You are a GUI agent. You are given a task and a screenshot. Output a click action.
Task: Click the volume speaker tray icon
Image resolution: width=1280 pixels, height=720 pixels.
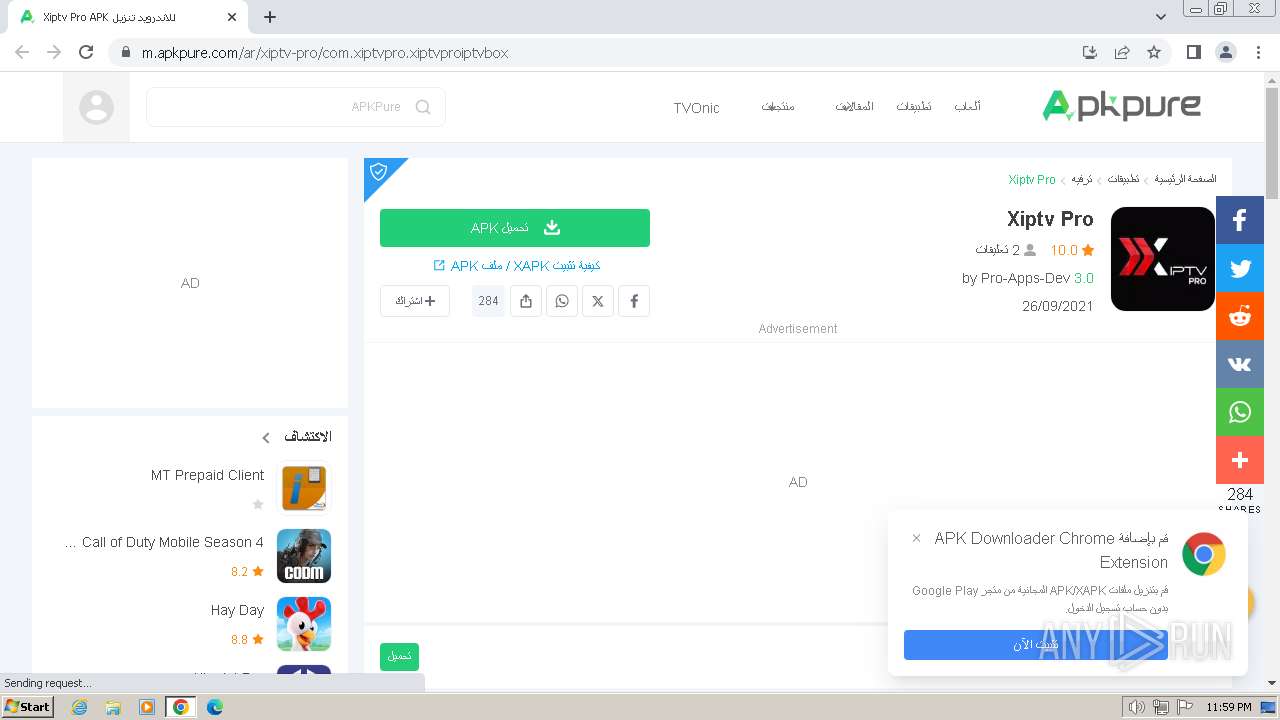1137,707
